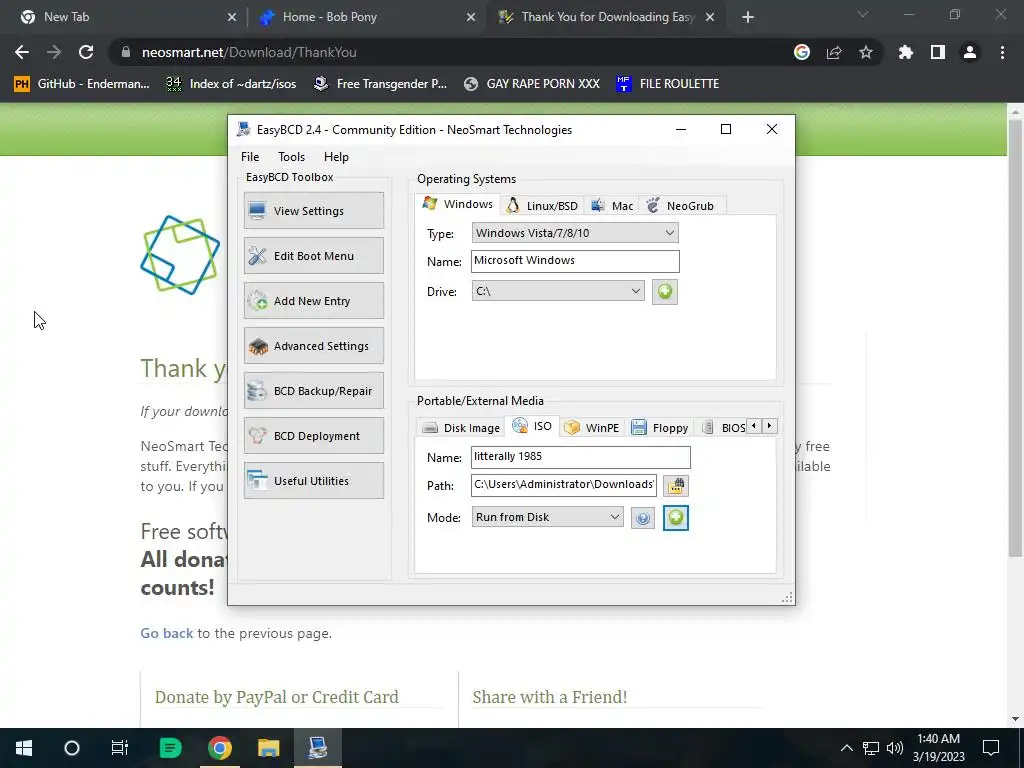Switch to WinPE media tab
Viewport: 1024px width, 768px height.
[592, 428]
